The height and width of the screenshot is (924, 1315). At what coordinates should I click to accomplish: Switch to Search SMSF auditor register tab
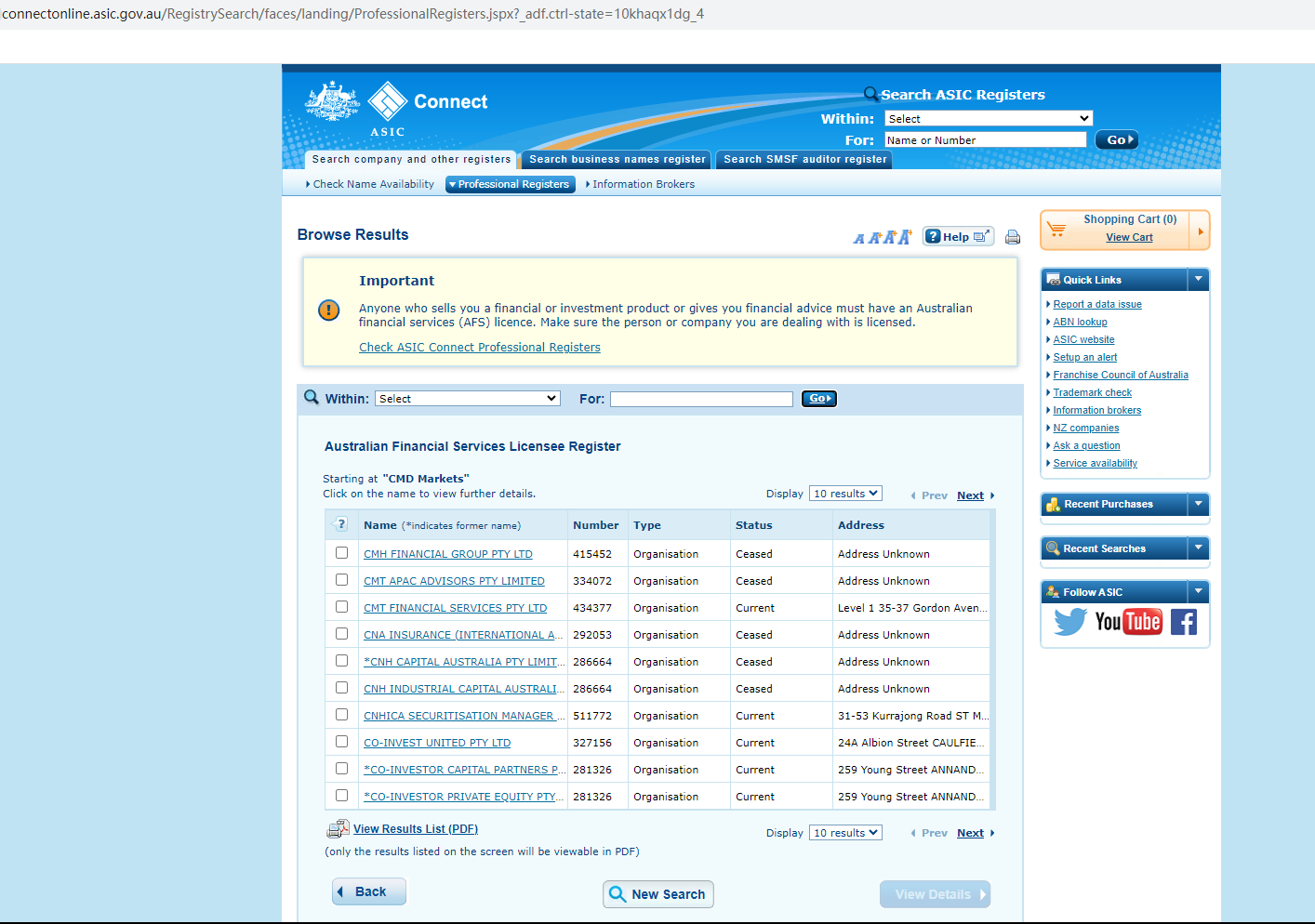click(x=804, y=160)
